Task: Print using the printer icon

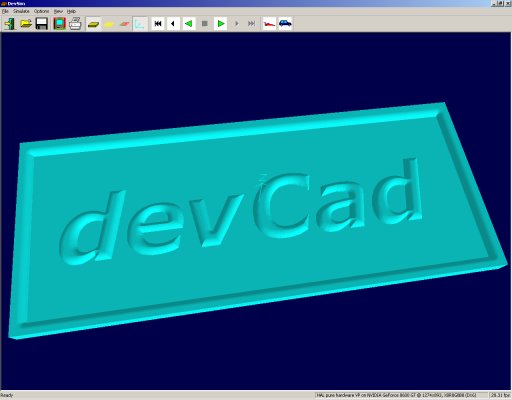Action: tap(75, 24)
